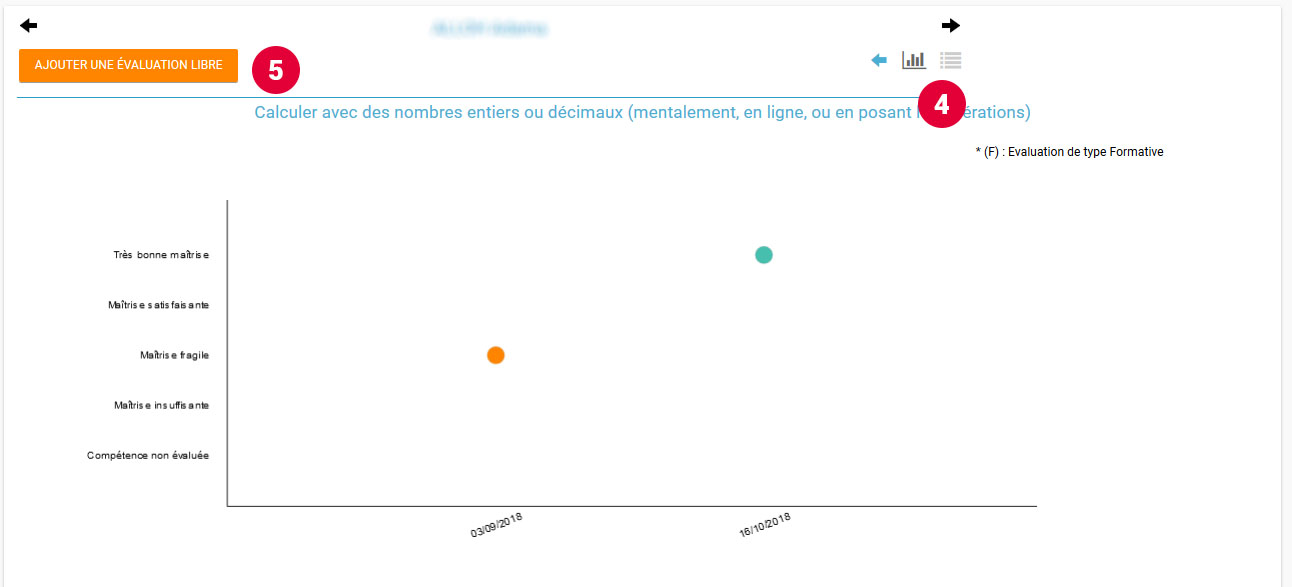Image resolution: width=1292 pixels, height=587 pixels.
Task: Click the red badge numbered 4
Action: [x=941, y=104]
